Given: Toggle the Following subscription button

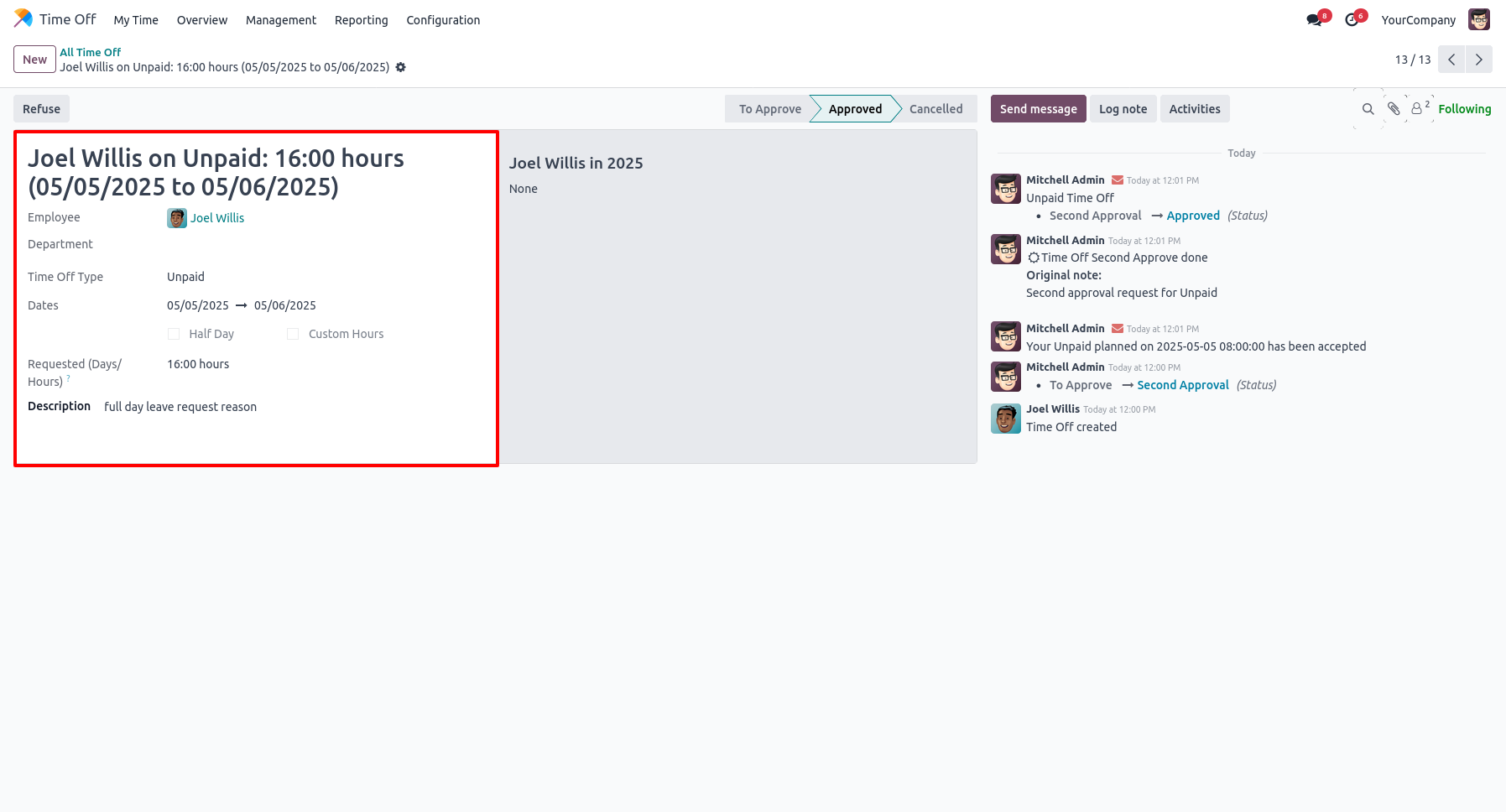Looking at the screenshot, I should point(1464,109).
